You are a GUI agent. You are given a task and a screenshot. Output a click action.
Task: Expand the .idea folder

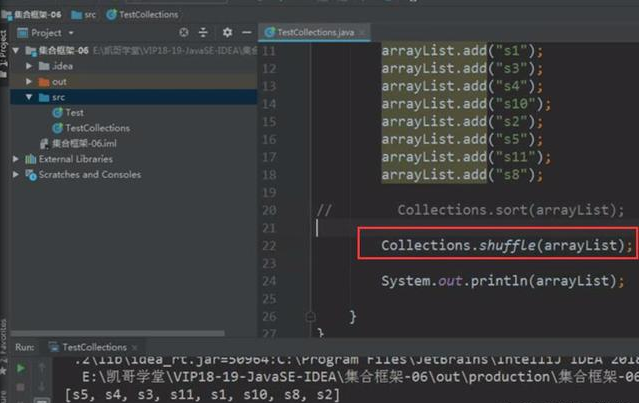[x=28, y=66]
